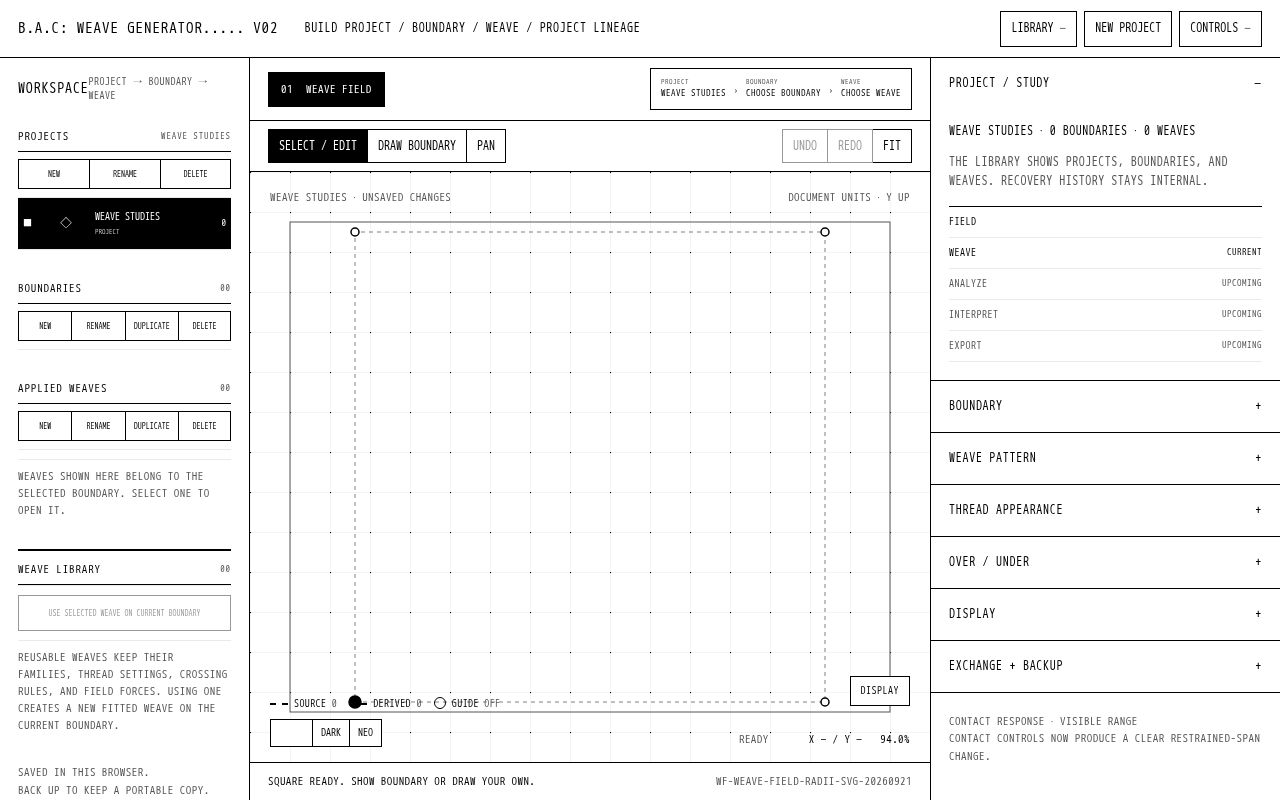
Task: Click the Choose Boundary breadcrumb step
Action: (783, 89)
